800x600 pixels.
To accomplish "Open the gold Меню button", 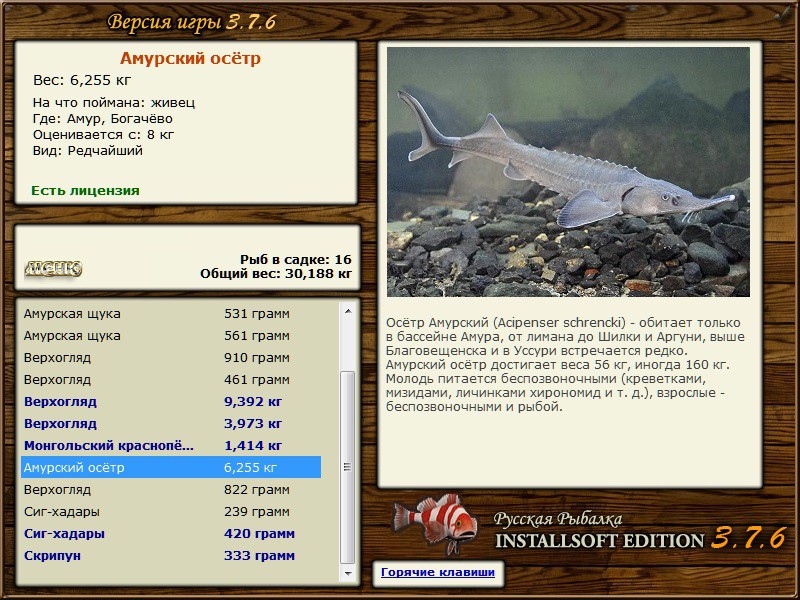I will (53, 268).
